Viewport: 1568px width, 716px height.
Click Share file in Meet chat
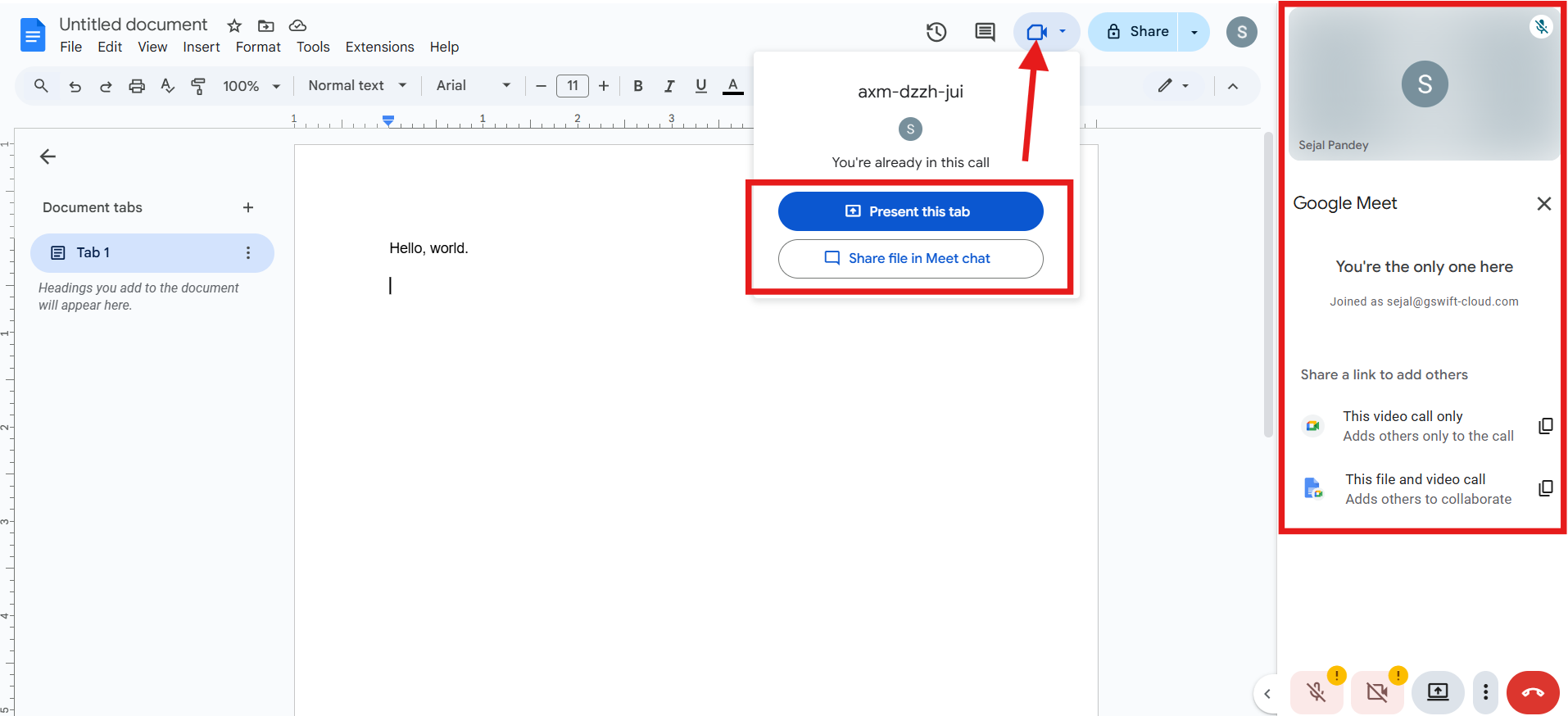tap(910, 258)
